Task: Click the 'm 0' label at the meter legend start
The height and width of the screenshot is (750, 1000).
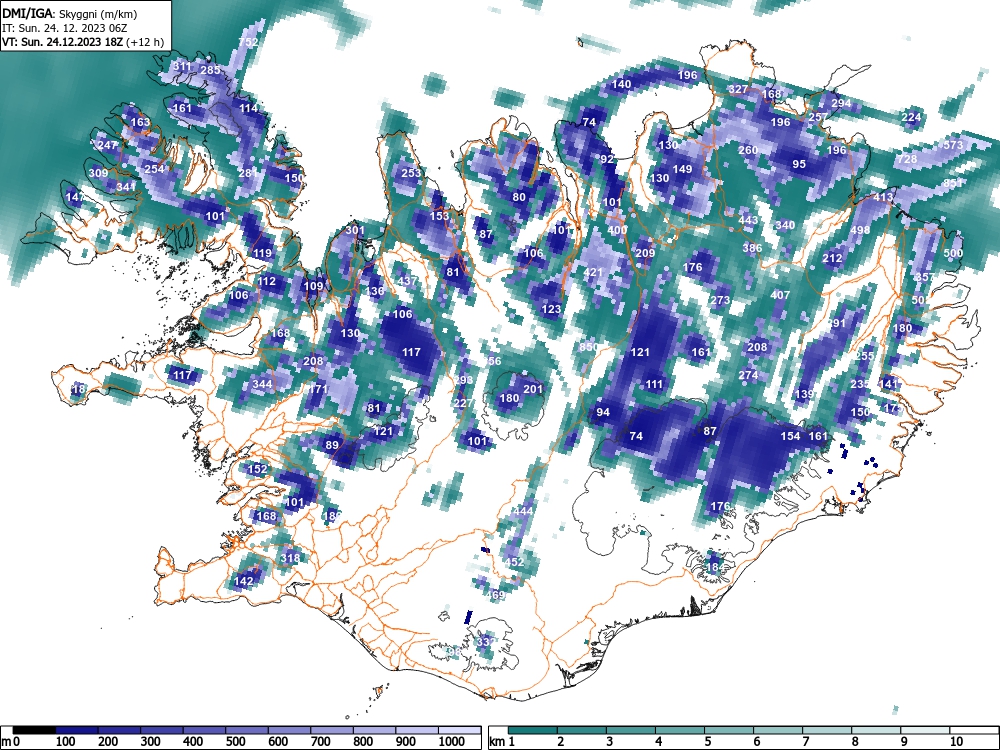Action: (x=10, y=742)
